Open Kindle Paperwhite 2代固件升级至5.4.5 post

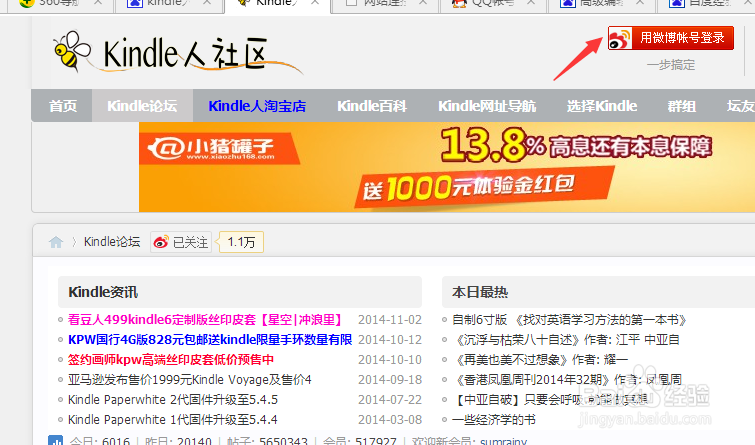(173, 400)
